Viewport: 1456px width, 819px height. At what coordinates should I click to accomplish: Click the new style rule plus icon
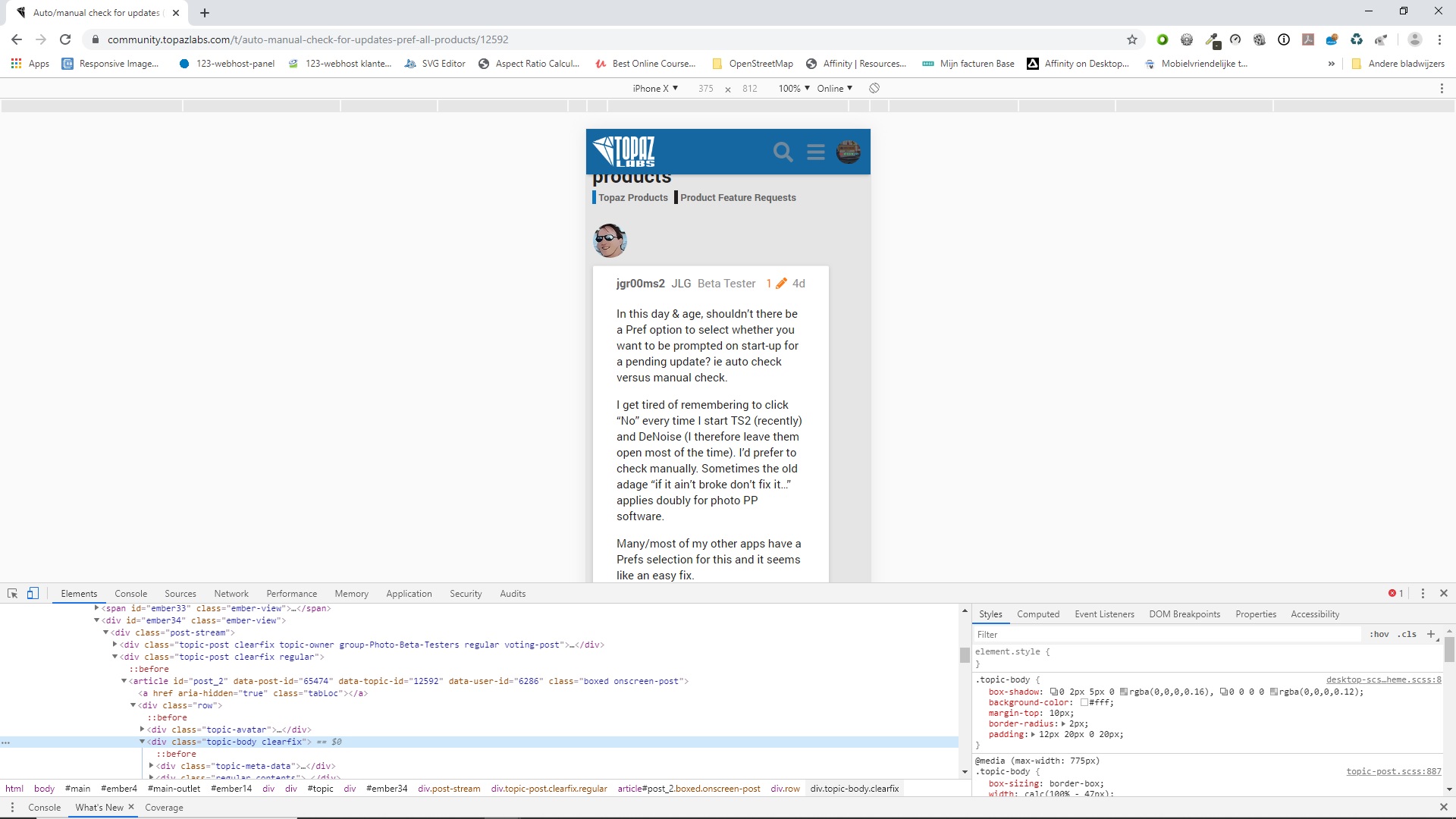coord(1431,634)
